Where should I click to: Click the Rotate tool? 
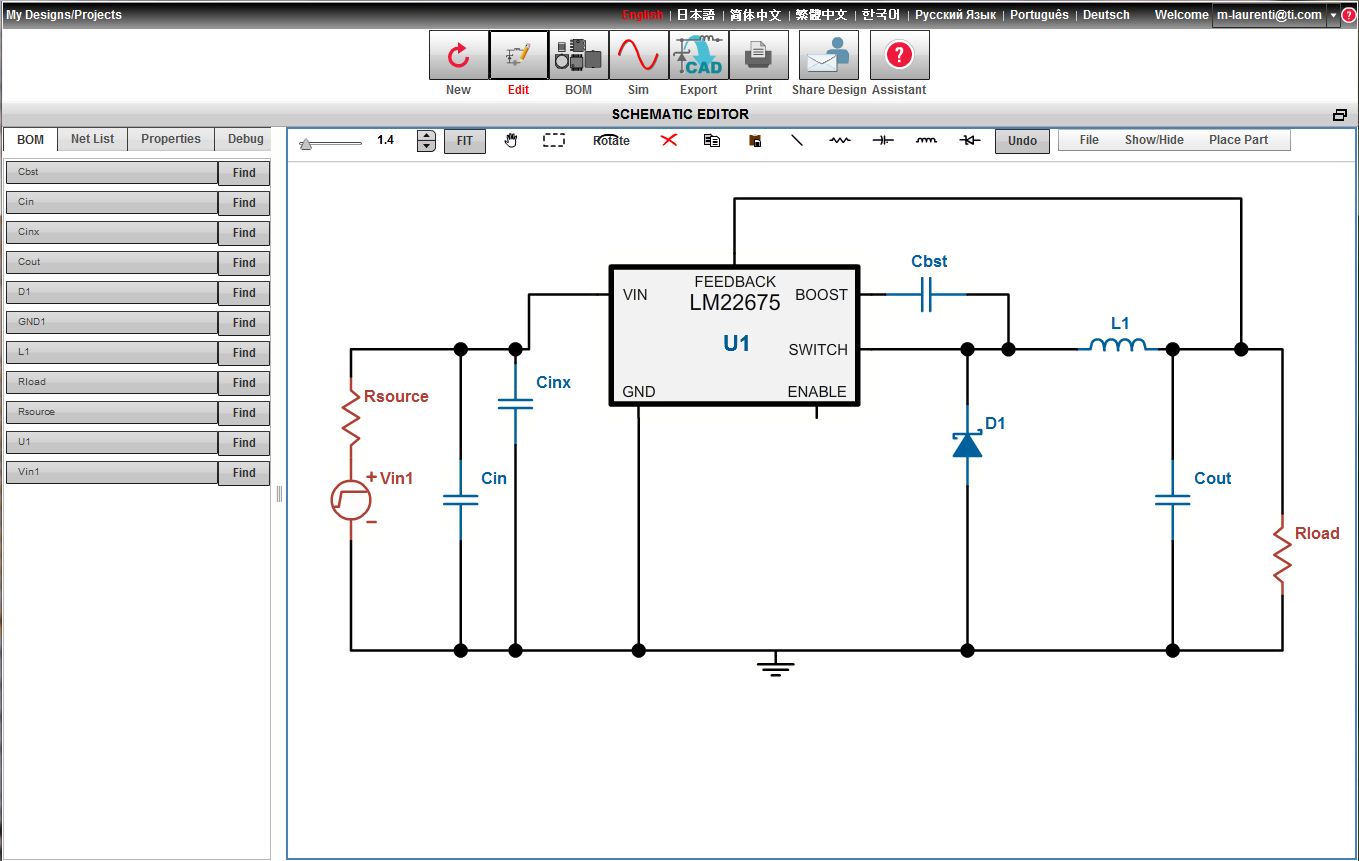point(611,140)
